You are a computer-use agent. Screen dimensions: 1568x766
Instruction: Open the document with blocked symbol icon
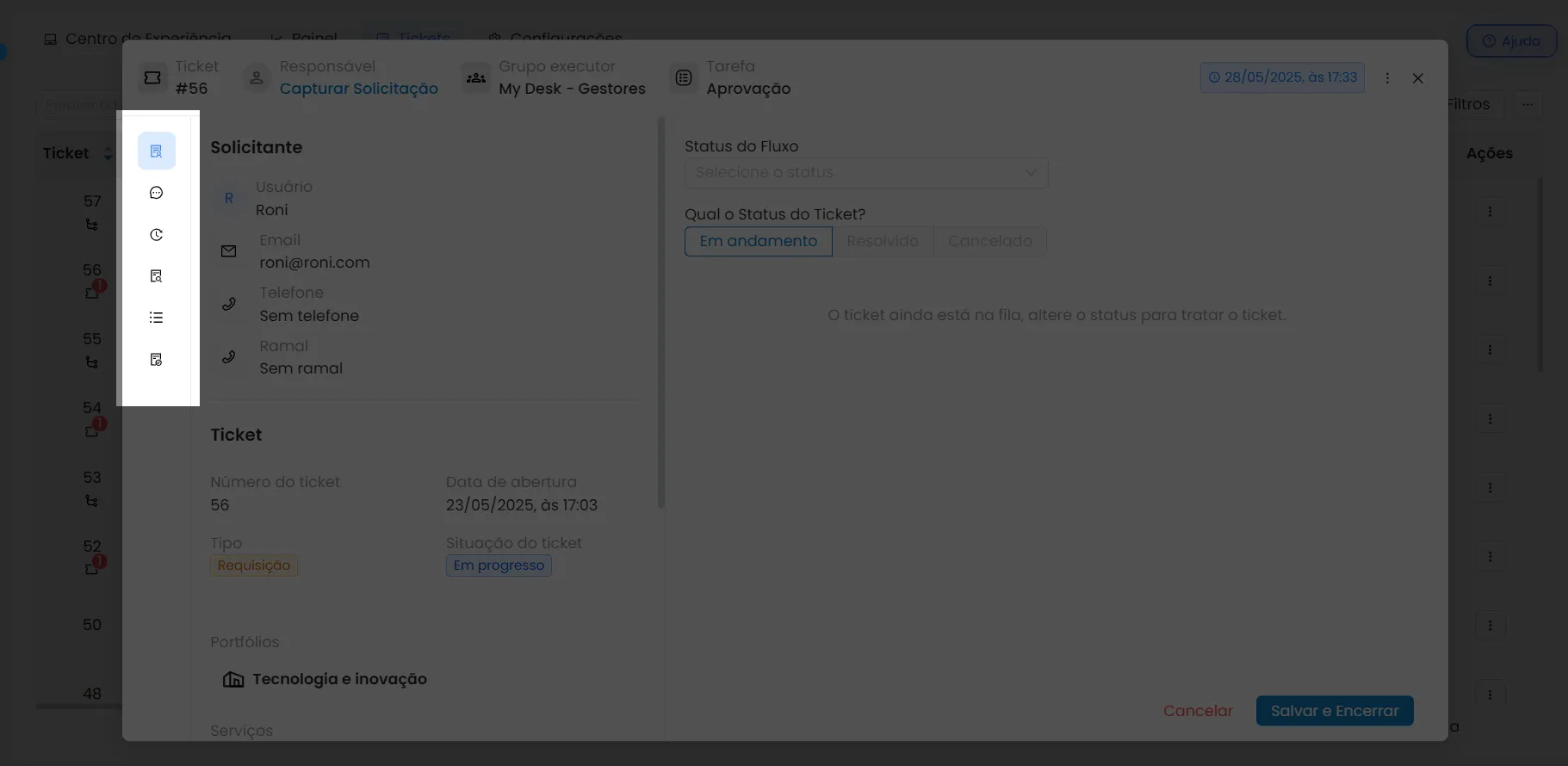[x=156, y=360]
